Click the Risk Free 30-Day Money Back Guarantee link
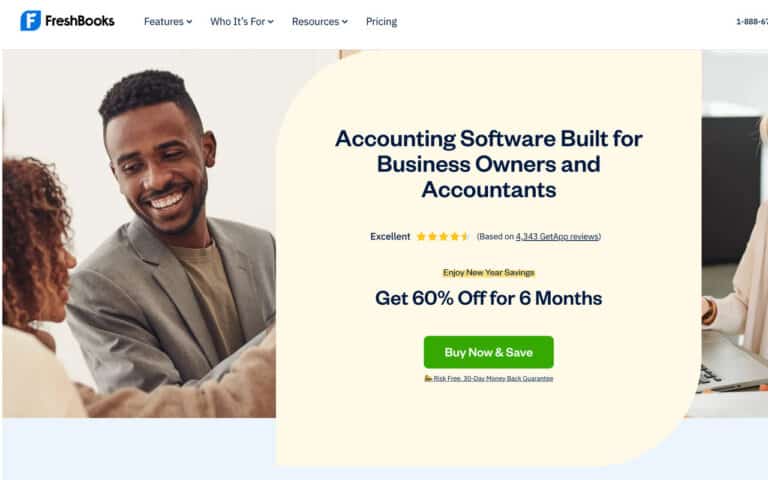 [x=493, y=379]
